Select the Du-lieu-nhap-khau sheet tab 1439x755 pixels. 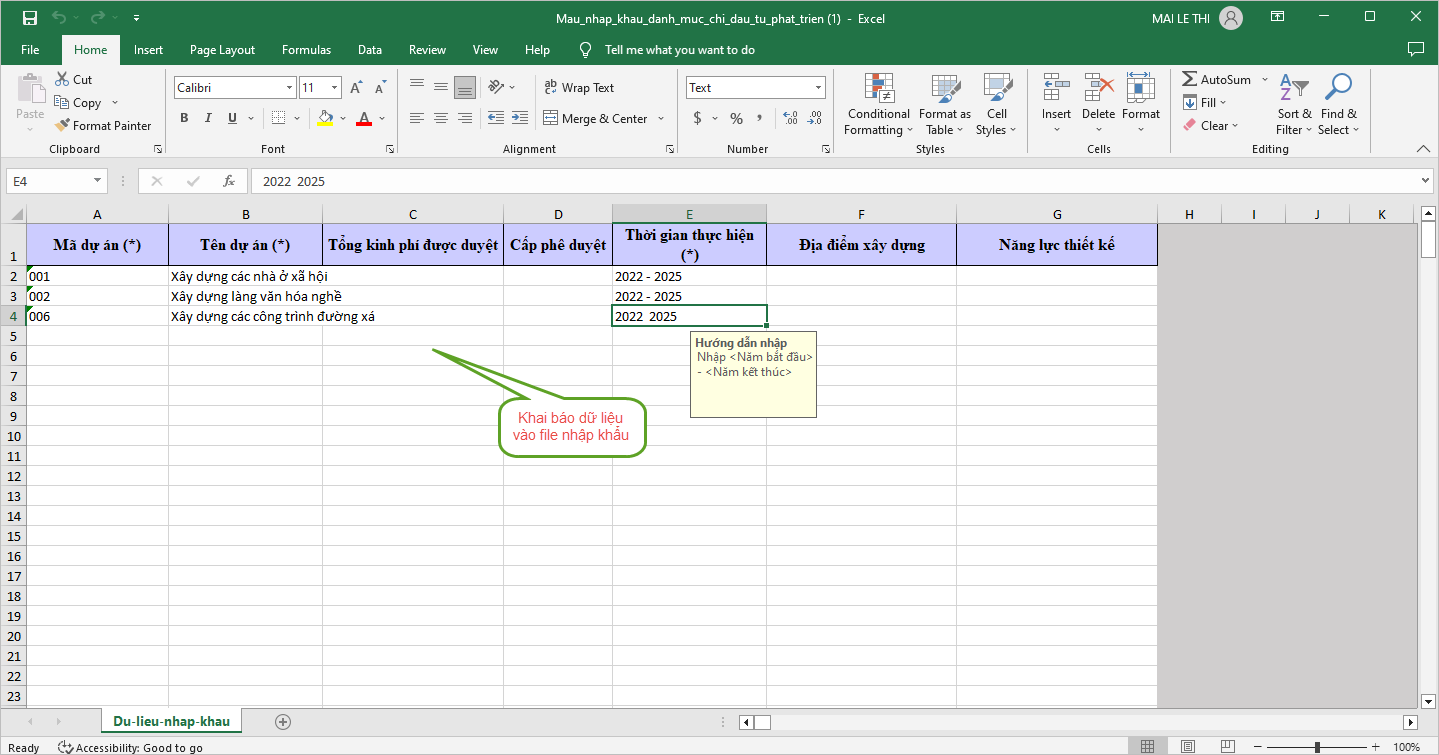point(171,721)
